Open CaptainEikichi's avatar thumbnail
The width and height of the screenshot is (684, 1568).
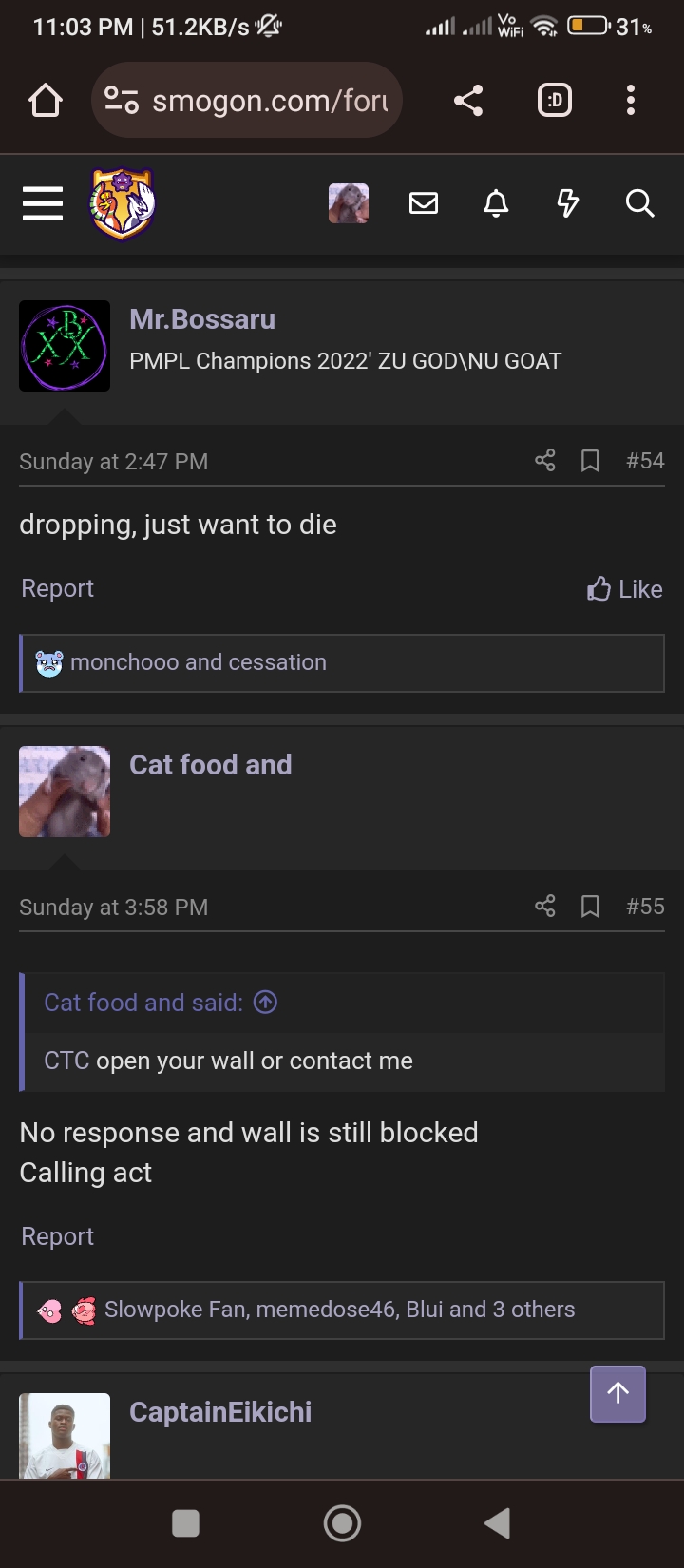tap(65, 1436)
